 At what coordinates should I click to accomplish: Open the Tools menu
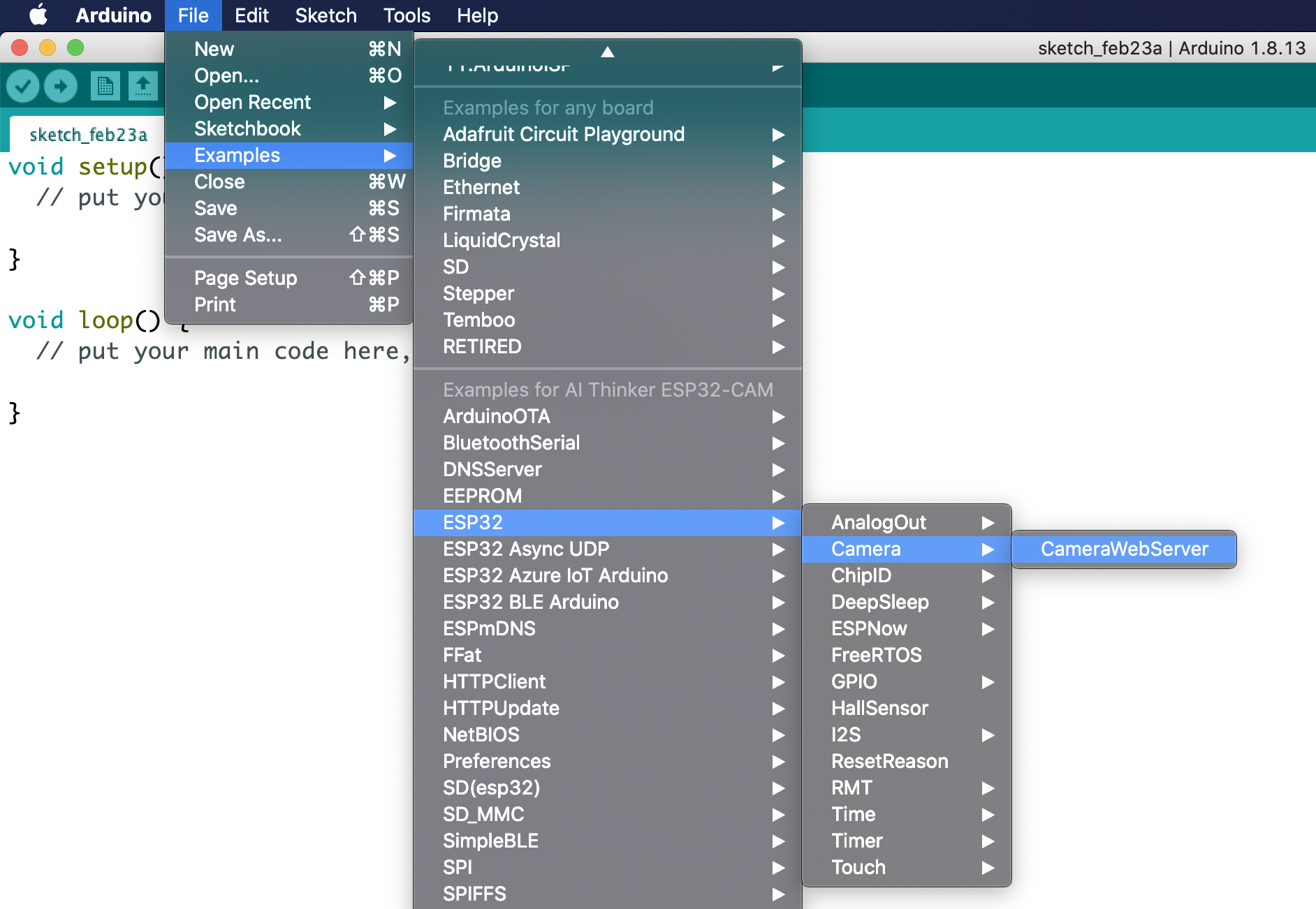(407, 15)
